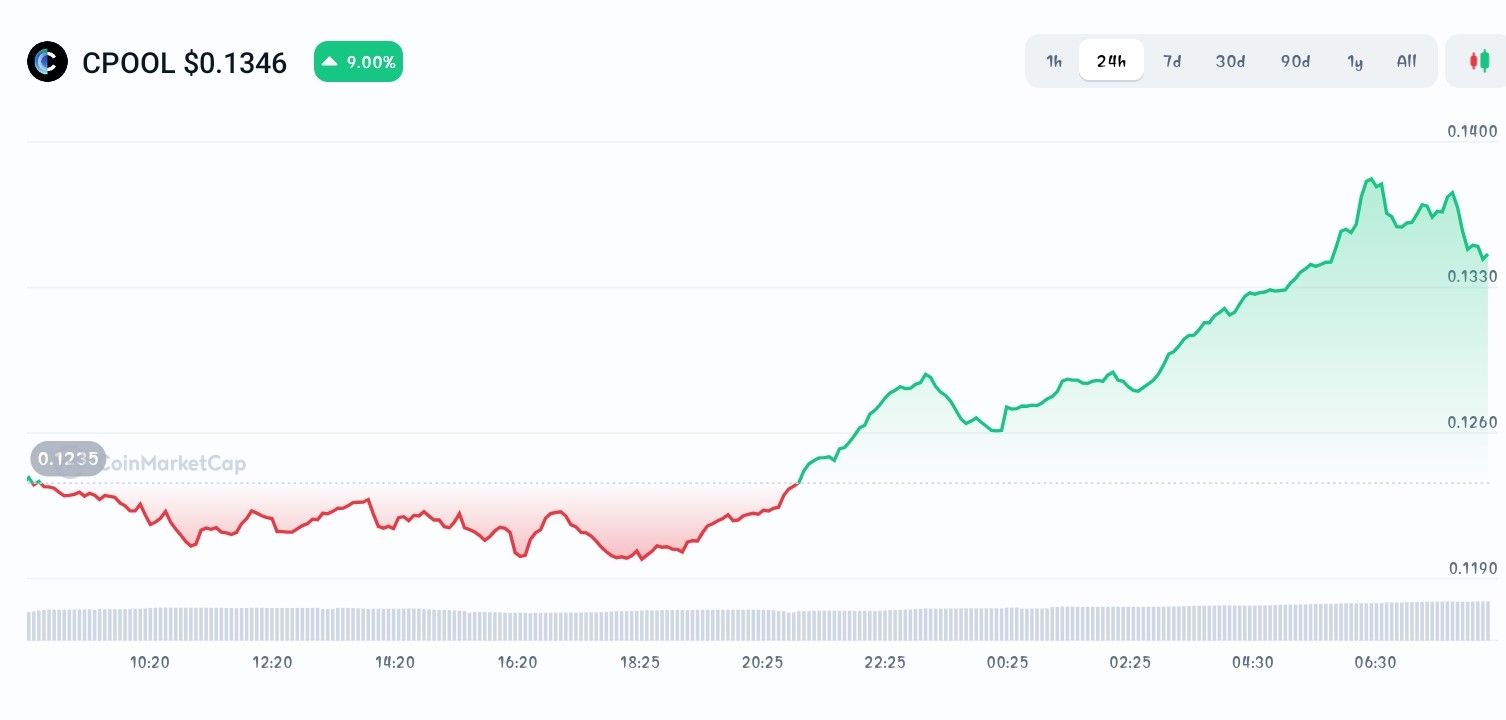Click the CPOOL $0.1346 price heading
1506x720 pixels.
pos(185,63)
